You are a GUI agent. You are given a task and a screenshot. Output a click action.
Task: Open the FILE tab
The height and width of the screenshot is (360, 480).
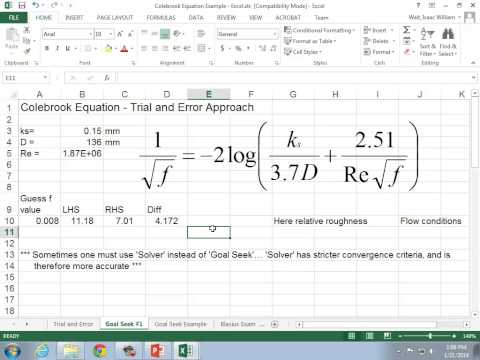(13, 18)
